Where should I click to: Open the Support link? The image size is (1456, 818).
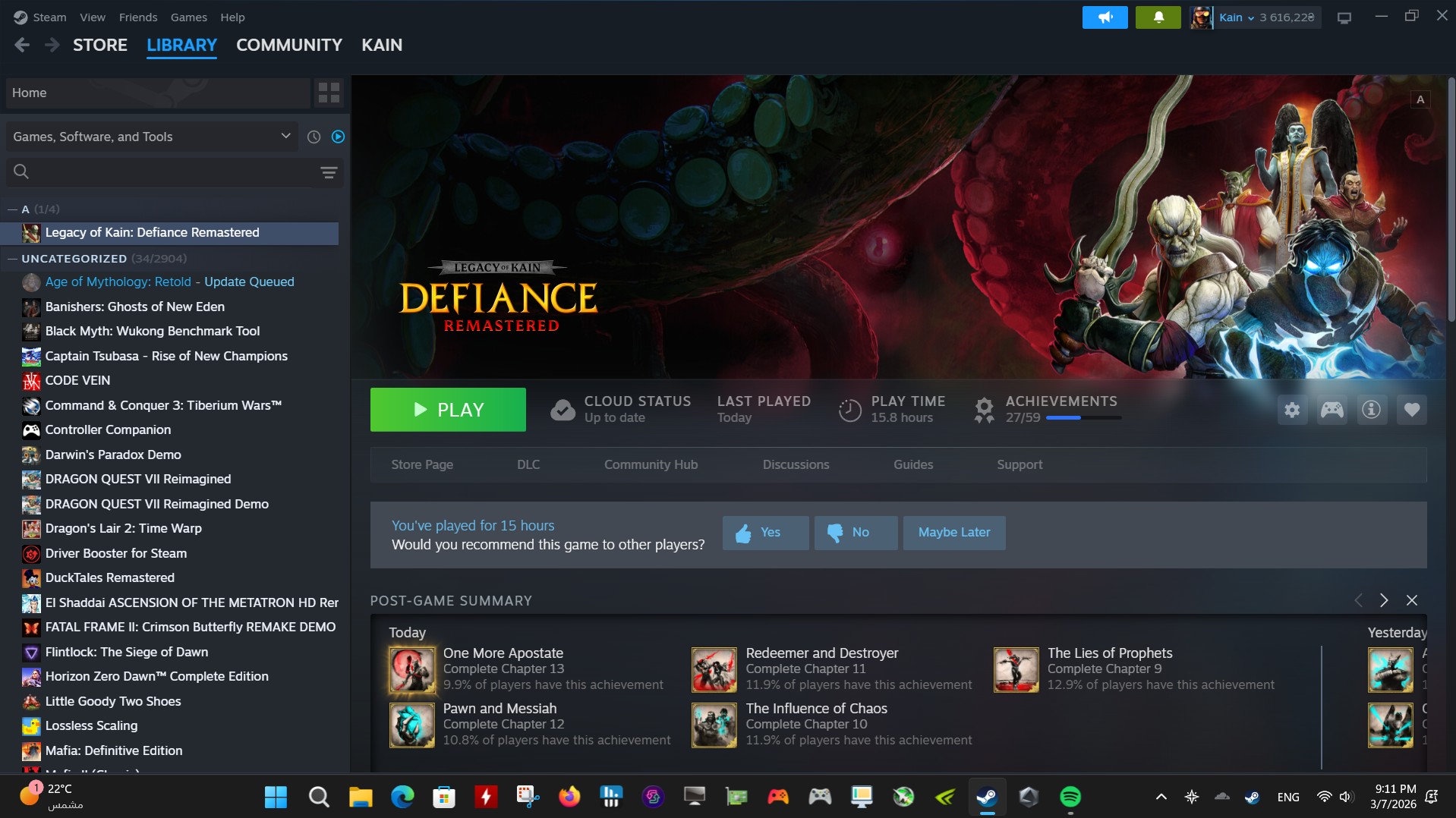[x=1020, y=464]
